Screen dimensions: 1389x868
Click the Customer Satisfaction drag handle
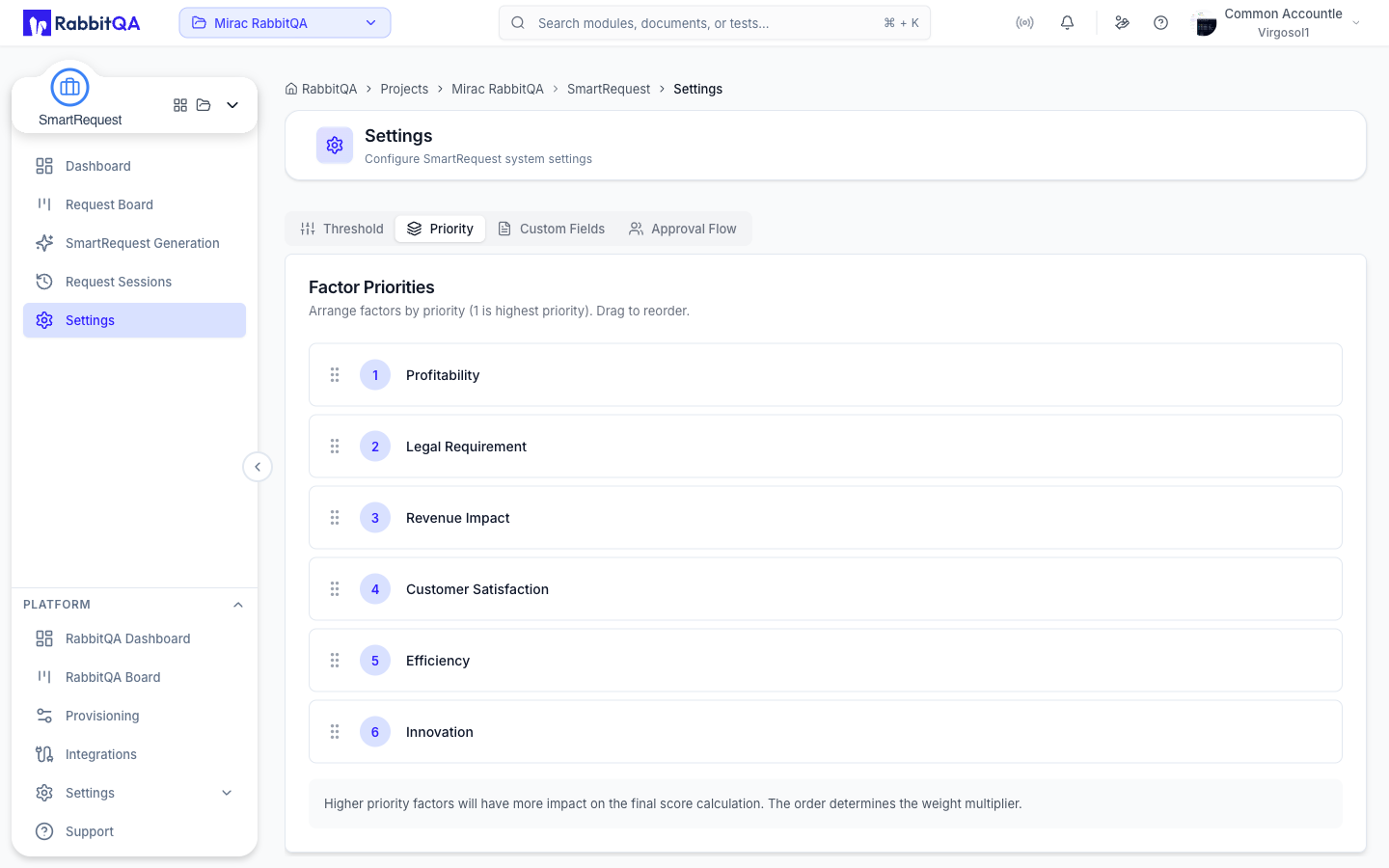click(335, 589)
